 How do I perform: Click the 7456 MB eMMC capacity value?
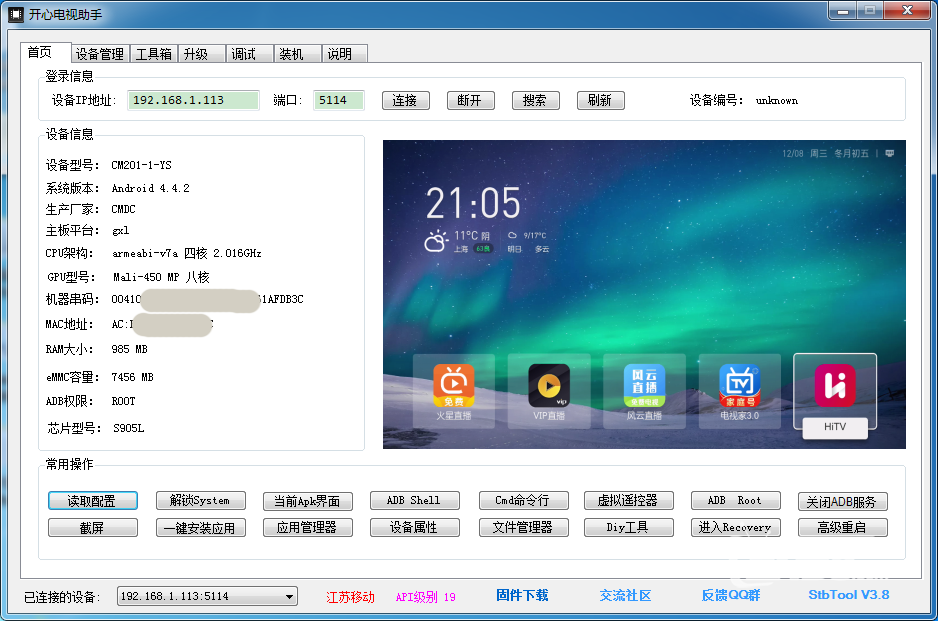click(133, 377)
